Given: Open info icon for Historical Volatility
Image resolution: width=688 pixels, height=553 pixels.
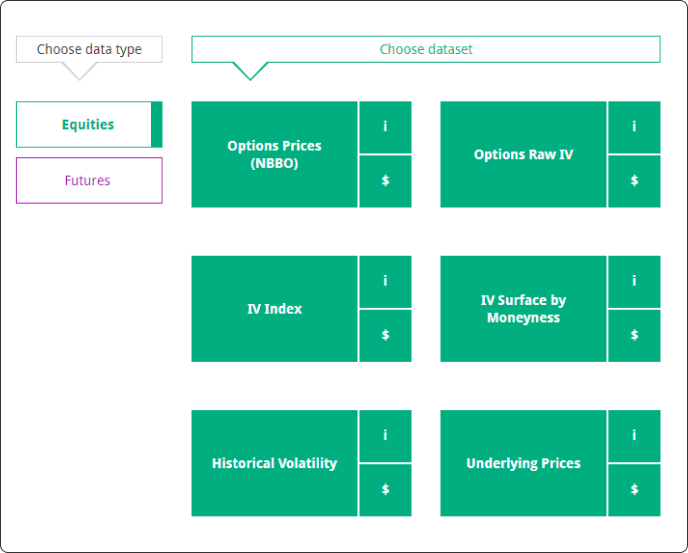Looking at the screenshot, I should pyautogui.click(x=385, y=436).
